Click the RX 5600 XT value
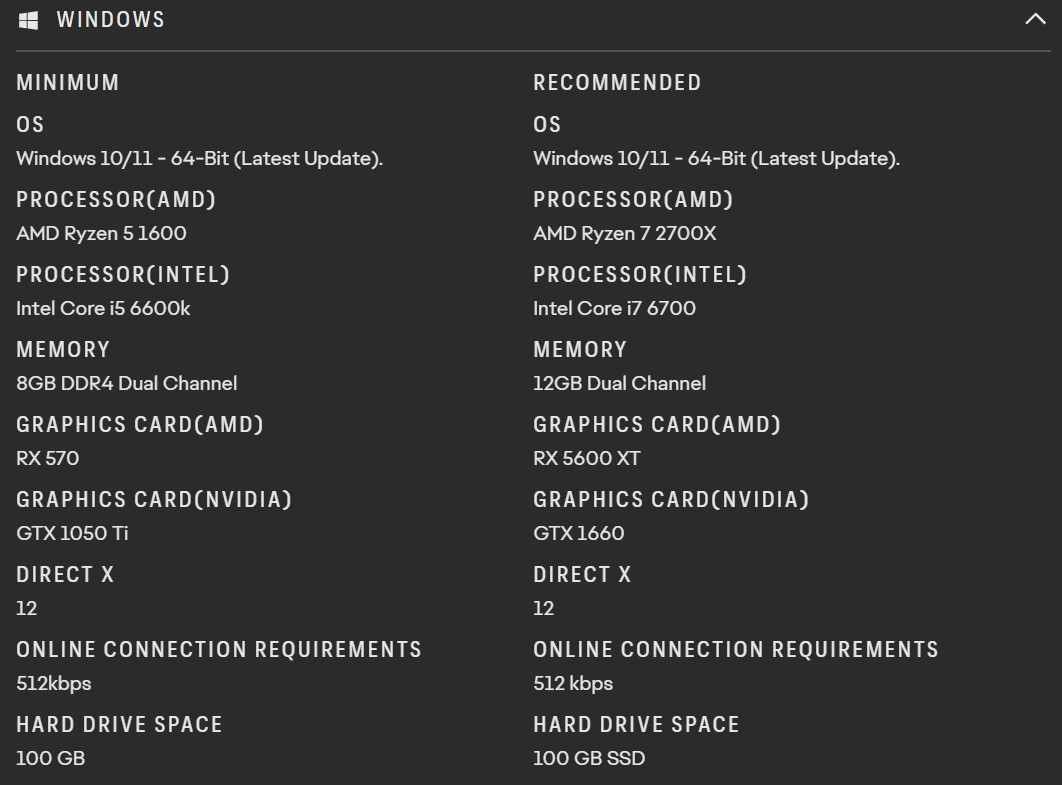 click(x=587, y=459)
